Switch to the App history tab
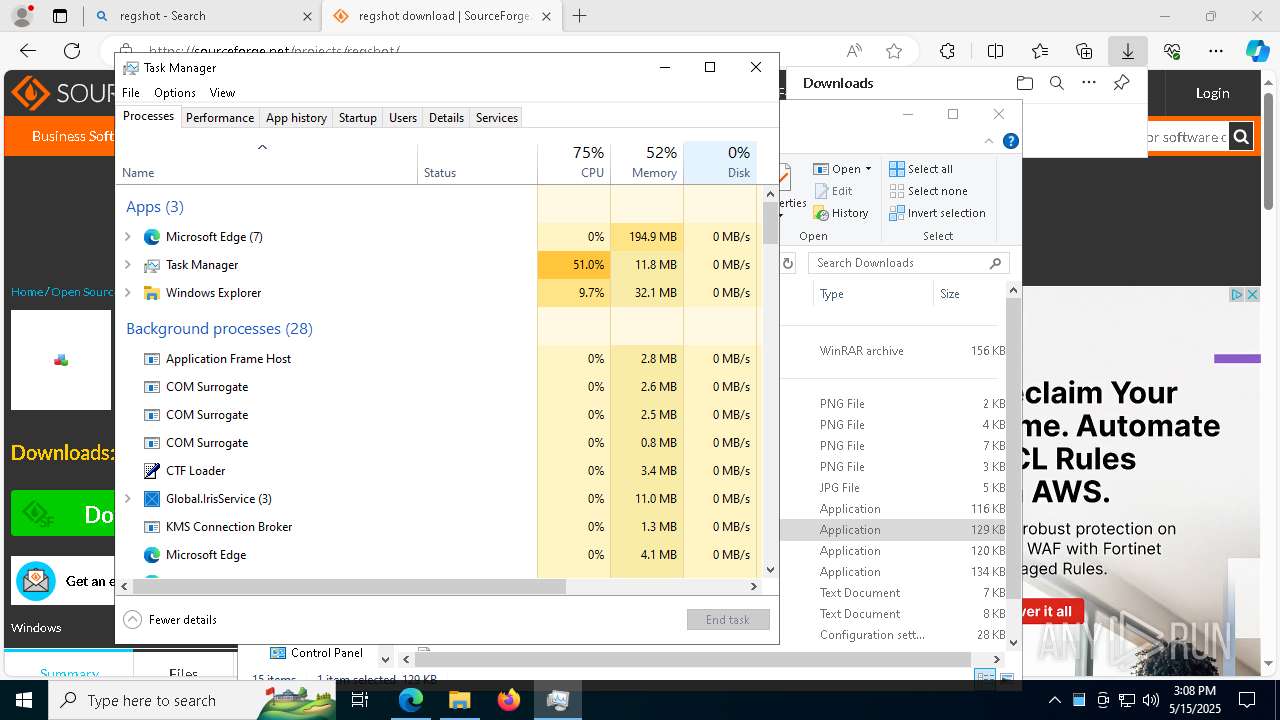1280x720 pixels. (296, 117)
